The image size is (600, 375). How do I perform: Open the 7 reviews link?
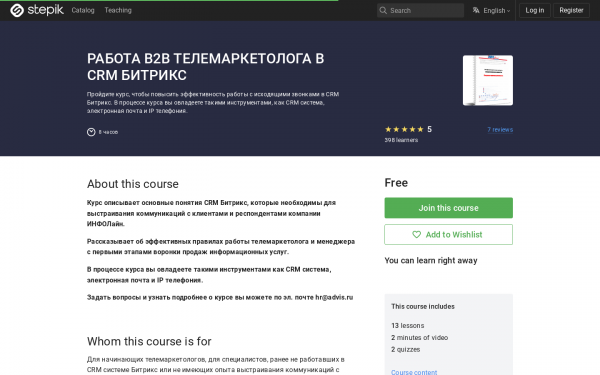[x=500, y=130]
